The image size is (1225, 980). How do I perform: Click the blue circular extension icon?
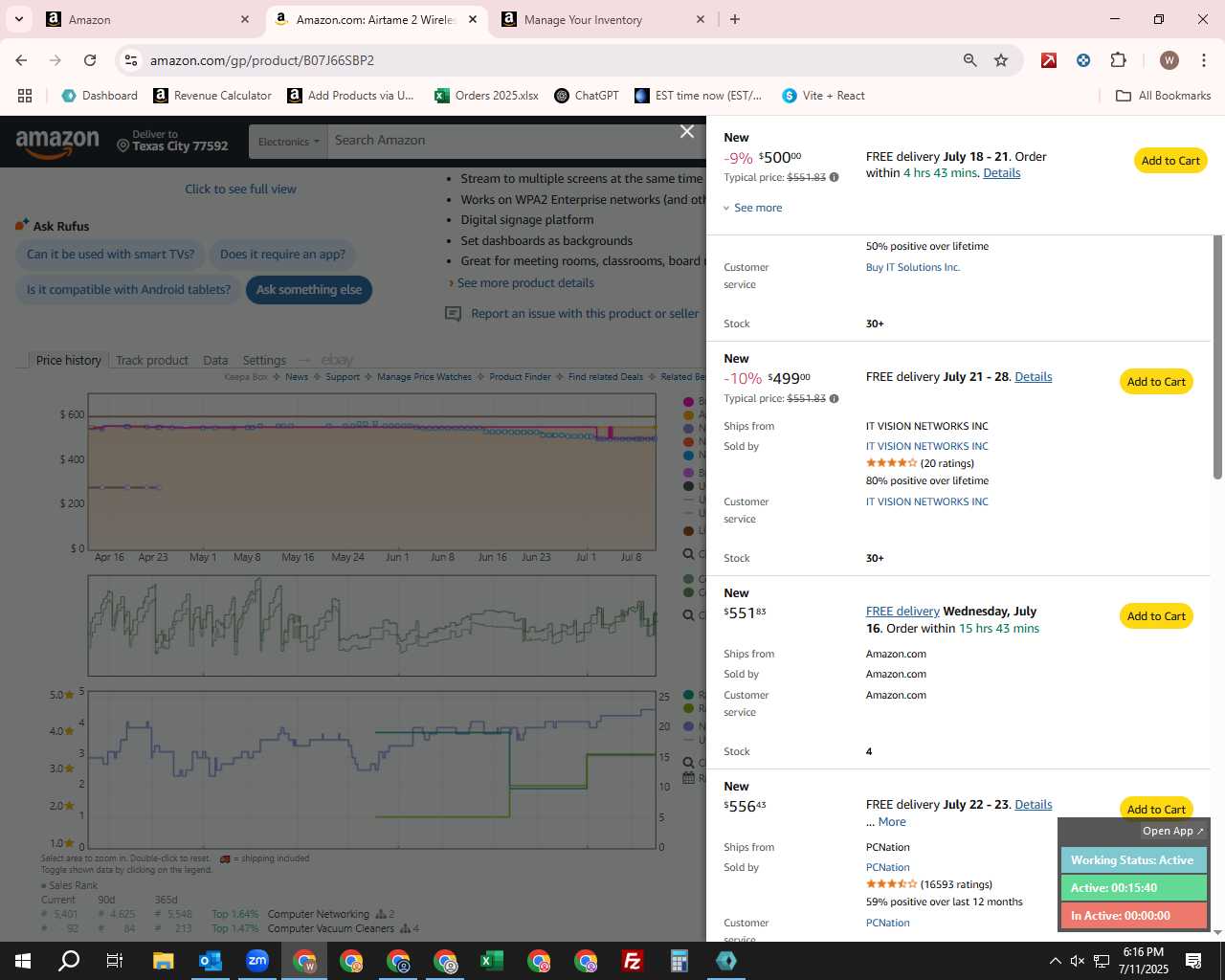1083,60
